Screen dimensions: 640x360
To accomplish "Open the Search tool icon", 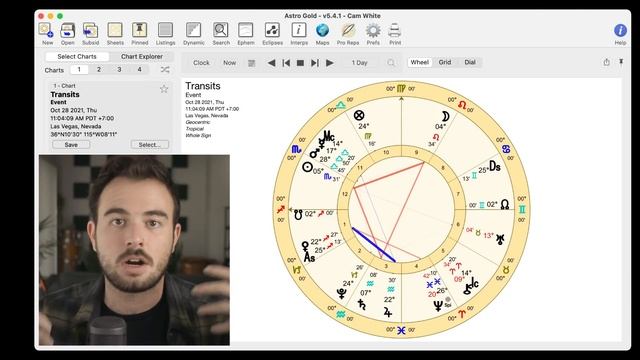I will [x=221, y=30].
